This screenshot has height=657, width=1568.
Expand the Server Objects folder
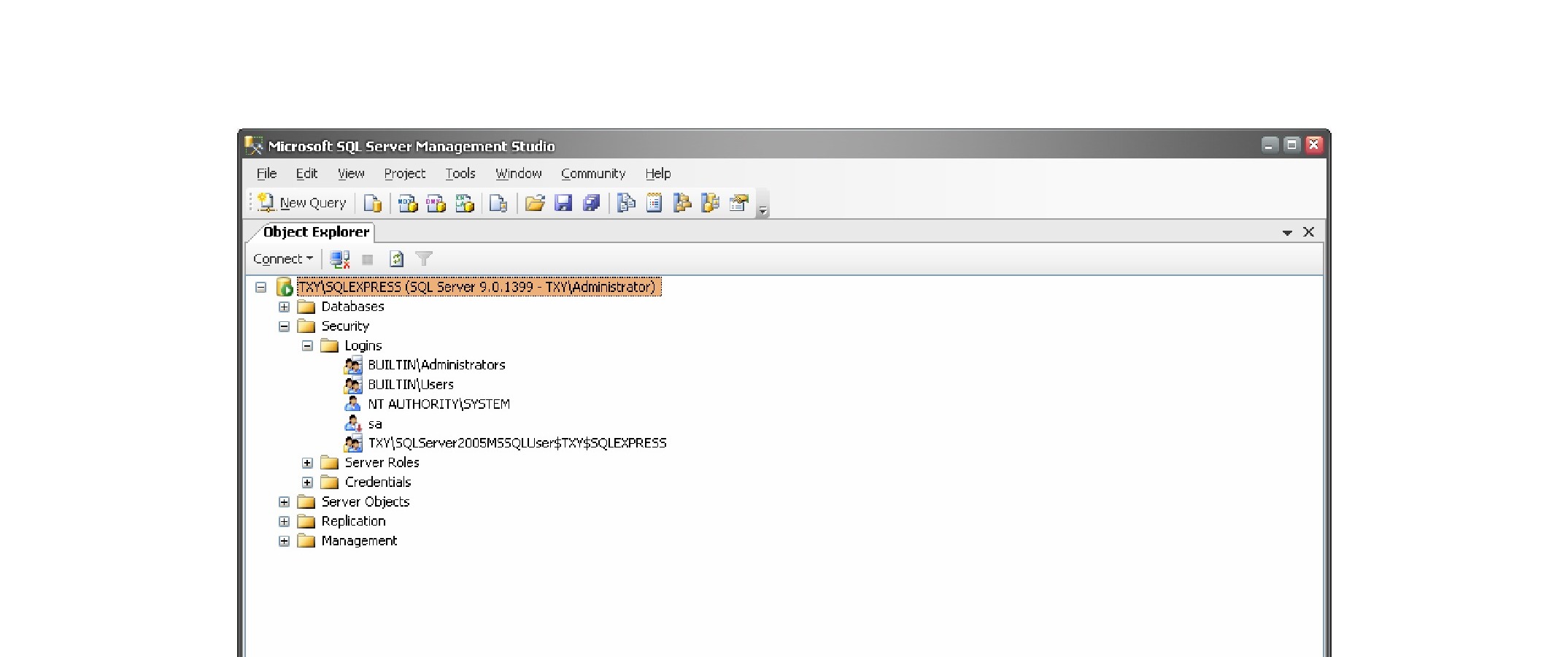click(x=284, y=502)
